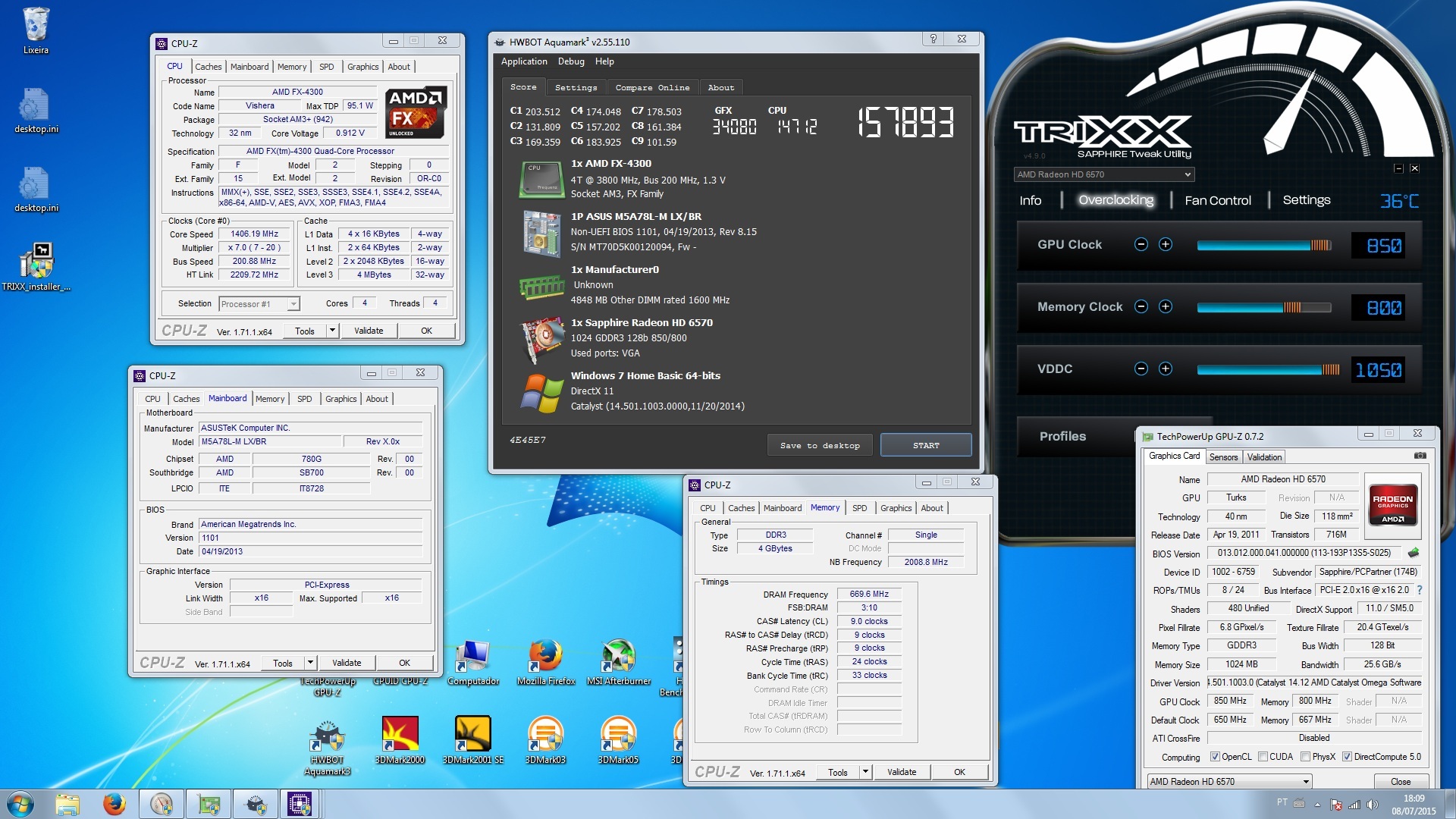Click Save to desktop in Aquamark
This screenshot has height=819, width=1456.
(820, 445)
